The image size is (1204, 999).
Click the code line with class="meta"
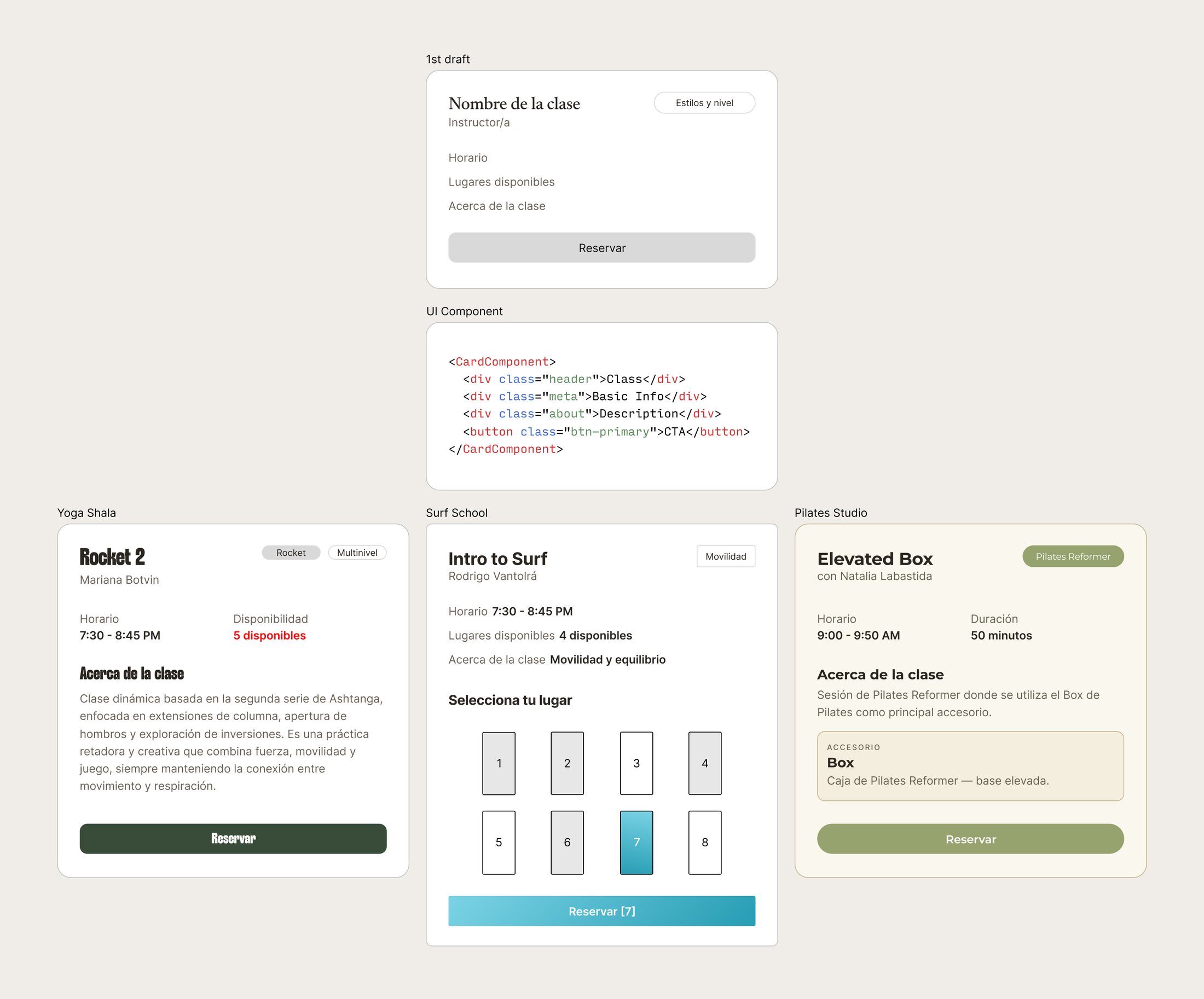(x=585, y=396)
